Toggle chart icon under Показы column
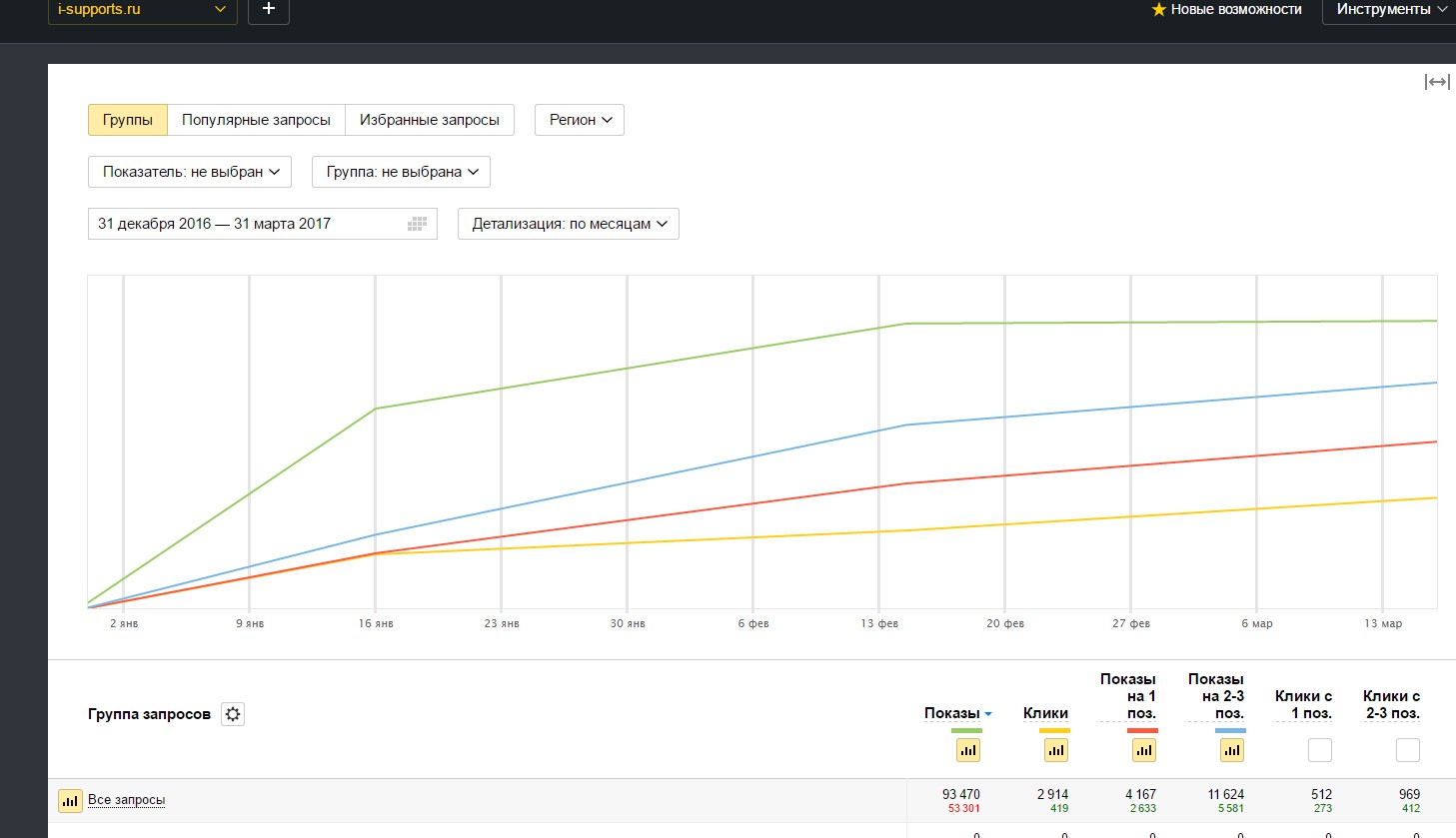This screenshot has width=1456, height=838. coord(967,750)
